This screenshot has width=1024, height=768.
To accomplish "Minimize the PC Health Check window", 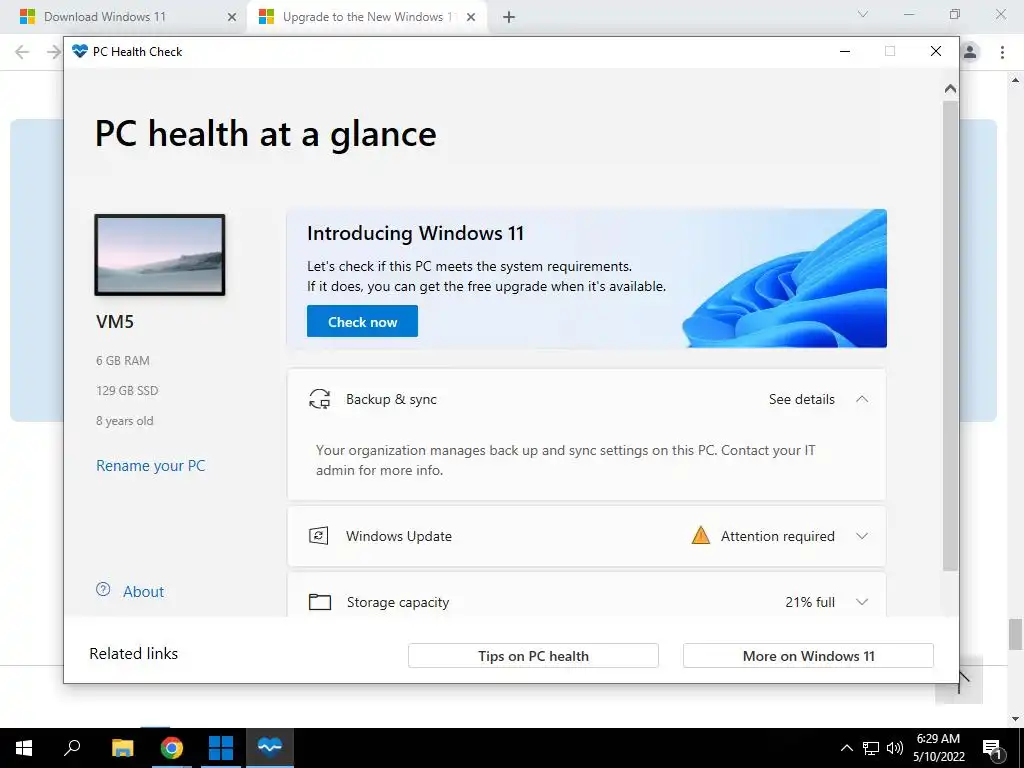I will (844, 52).
